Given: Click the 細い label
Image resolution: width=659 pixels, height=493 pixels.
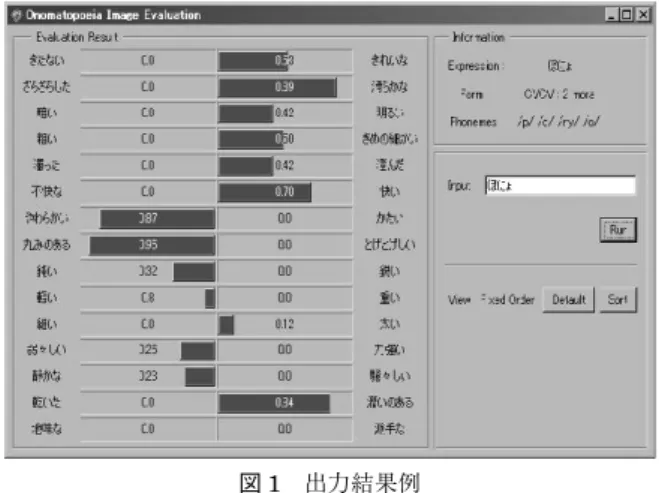Looking at the screenshot, I should pos(47,324).
